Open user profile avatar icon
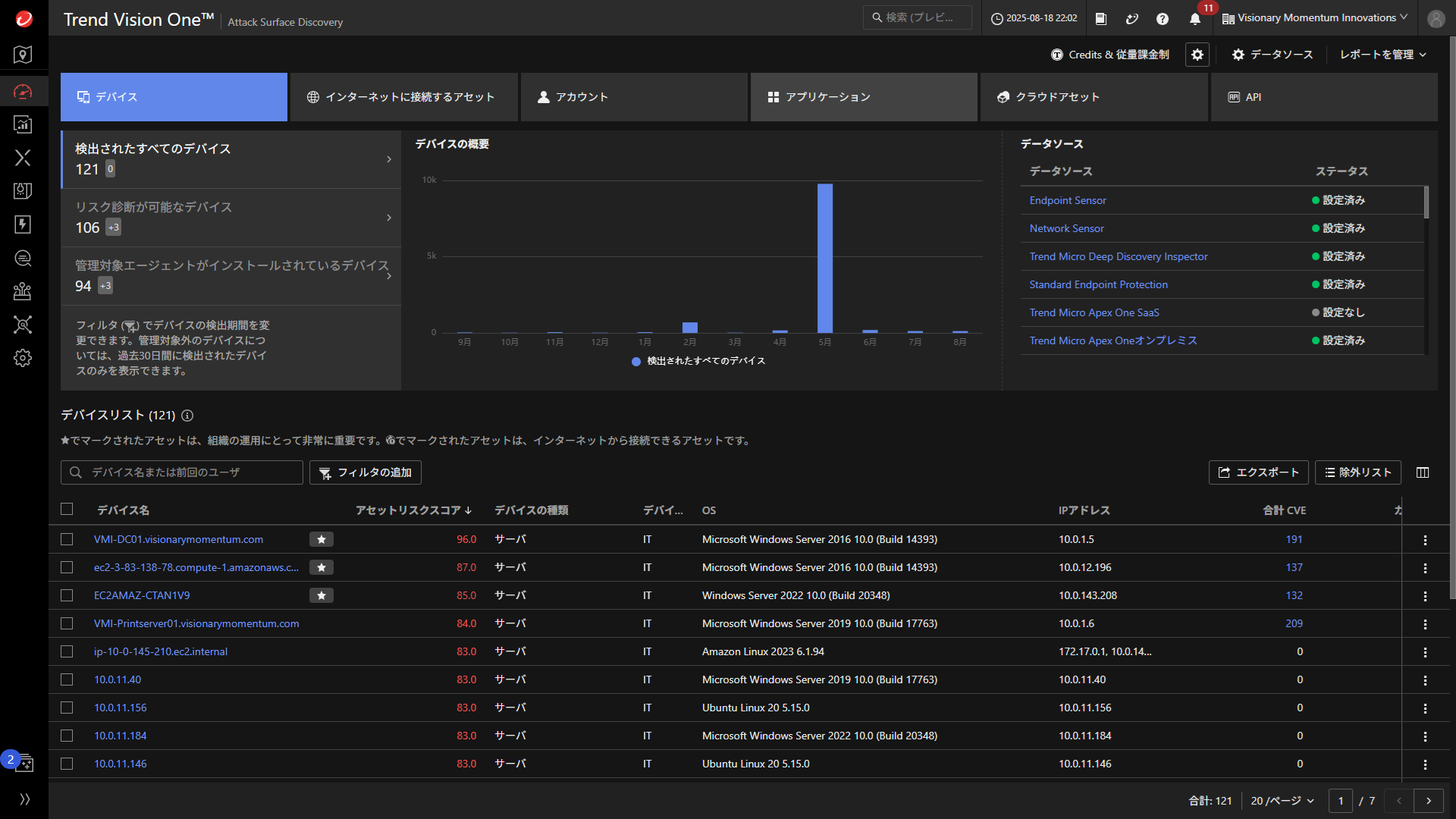This screenshot has width=1456, height=819. [x=1436, y=19]
